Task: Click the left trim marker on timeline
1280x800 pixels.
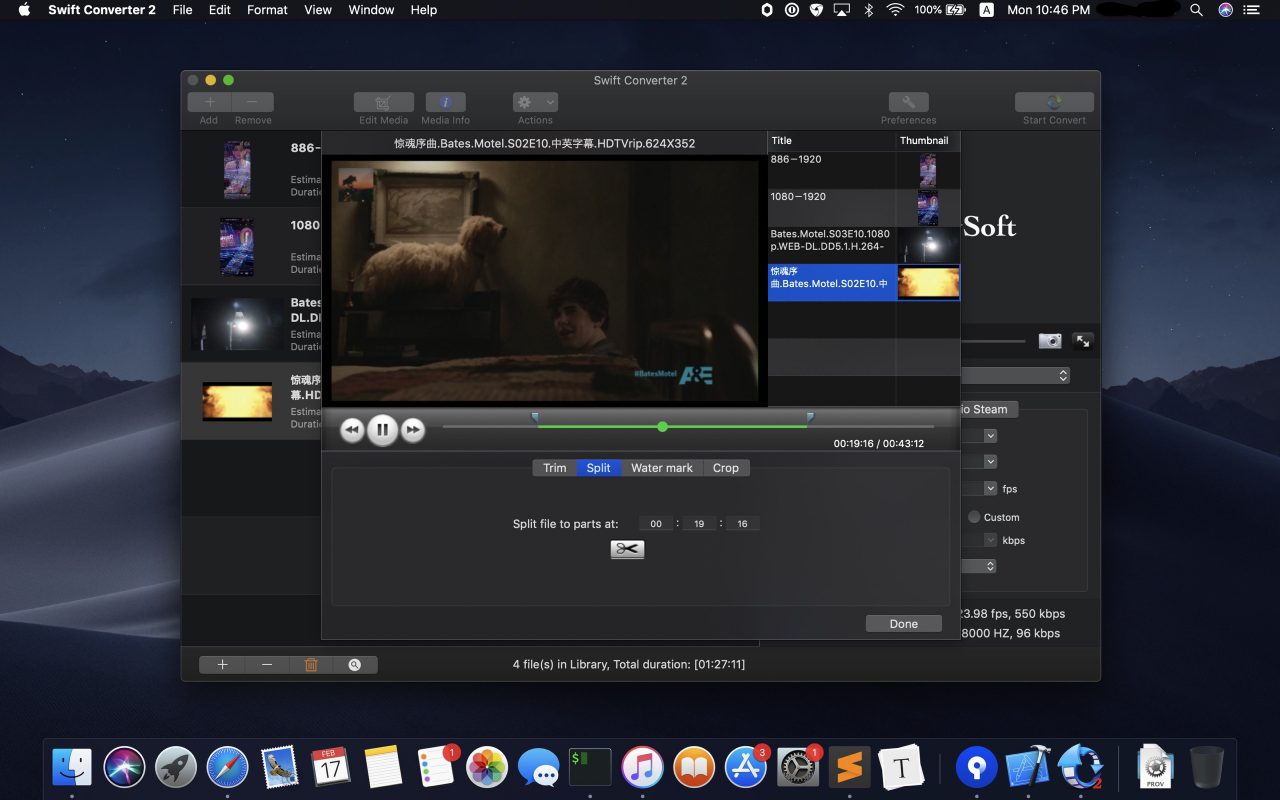Action: click(x=535, y=417)
